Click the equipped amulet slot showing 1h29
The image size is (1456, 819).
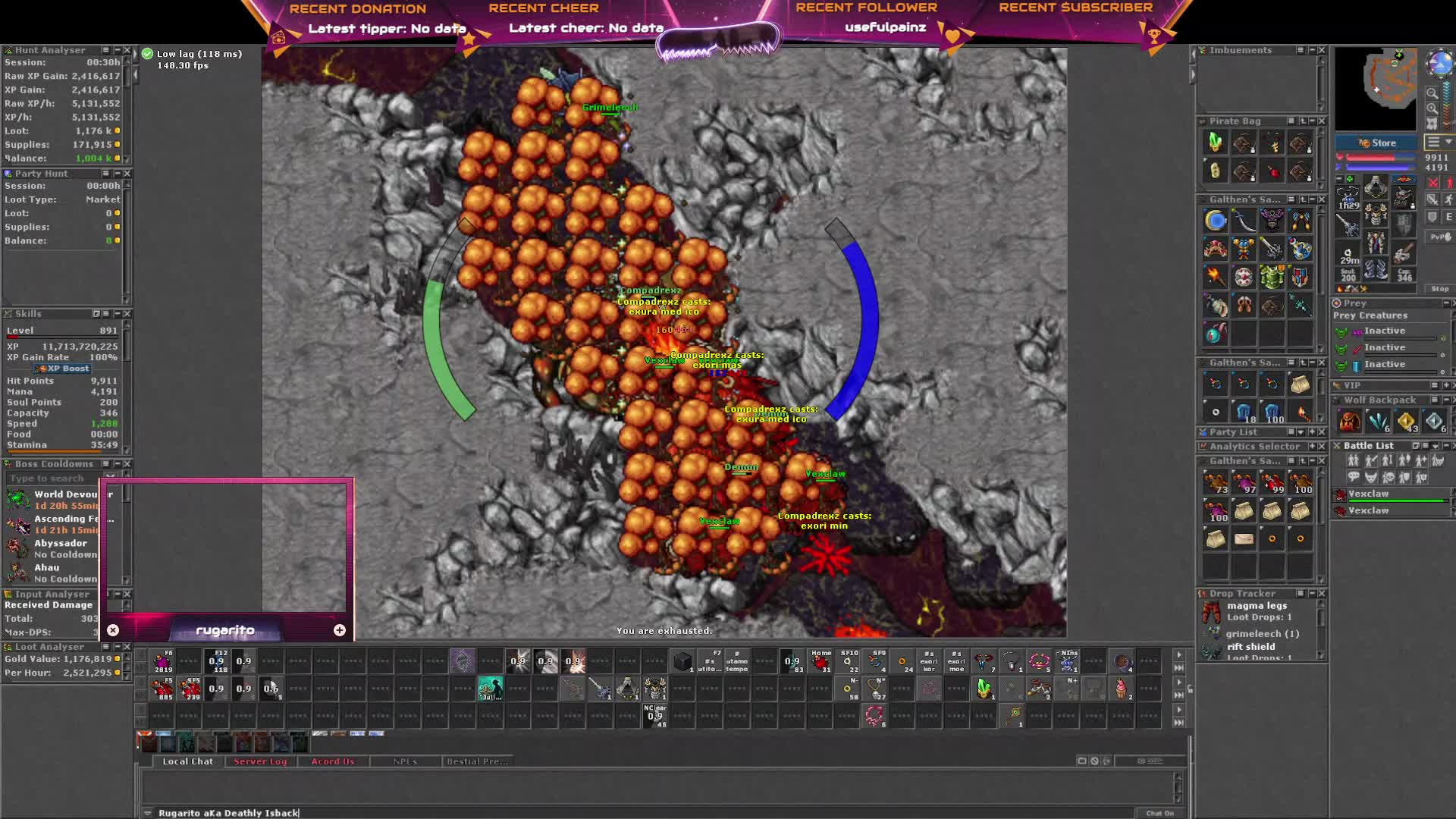pyautogui.click(x=1348, y=198)
